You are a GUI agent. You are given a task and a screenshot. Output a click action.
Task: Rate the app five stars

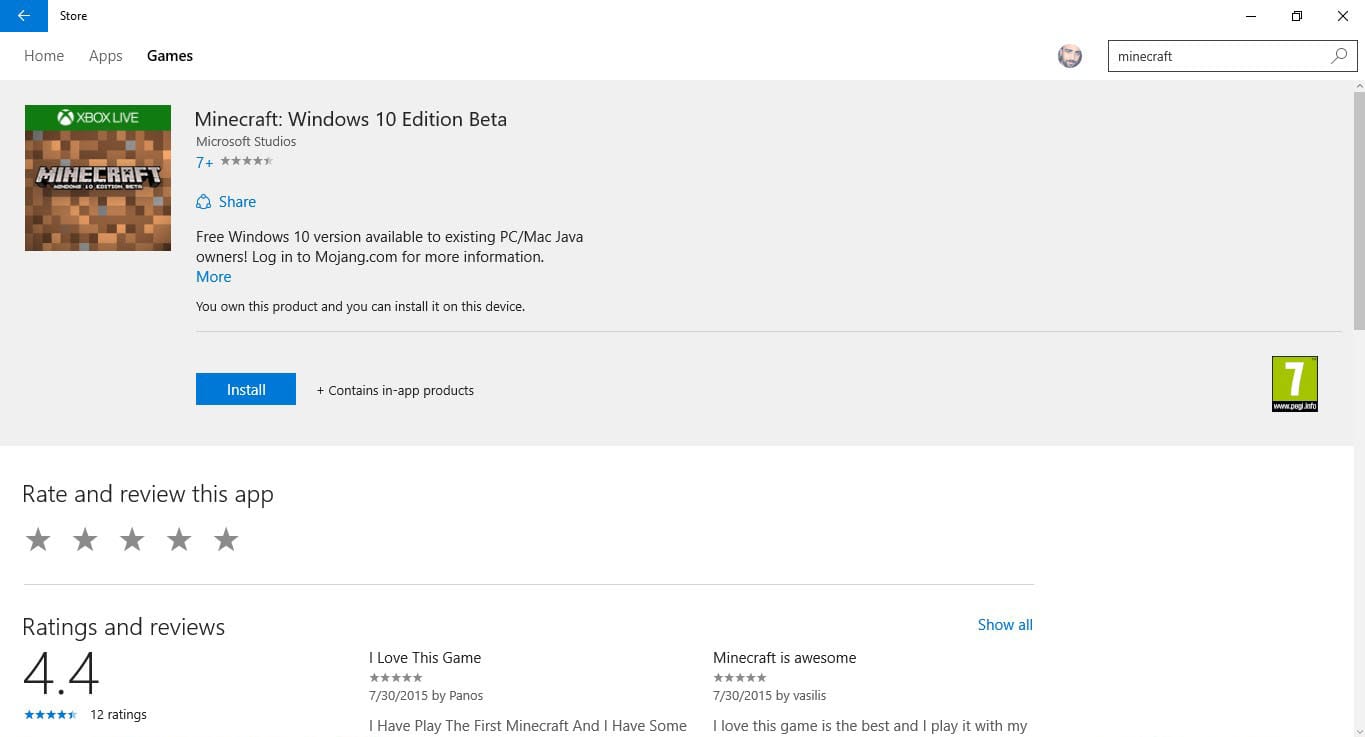click(x=226, y=540)
